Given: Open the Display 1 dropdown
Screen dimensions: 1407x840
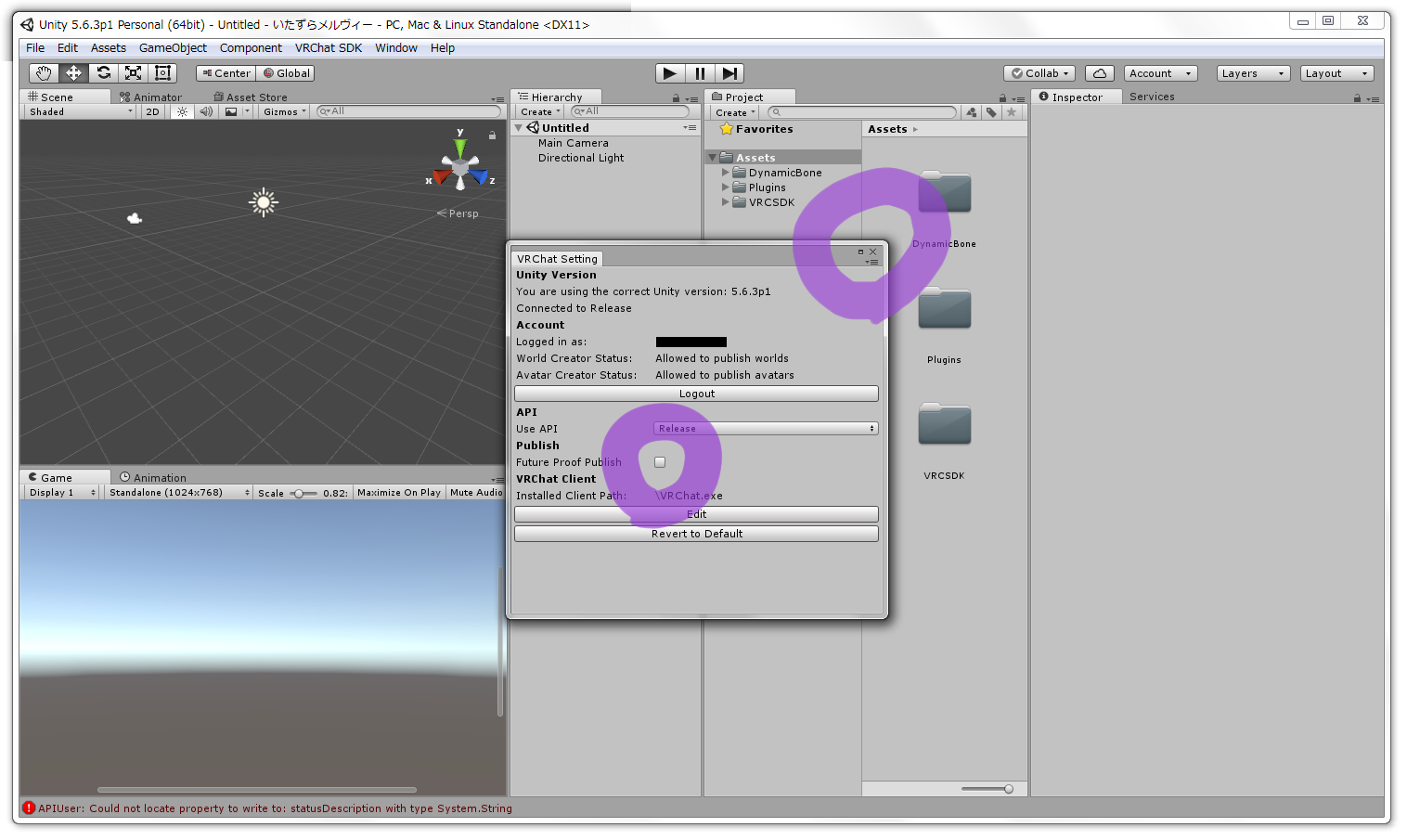Looking at the screenshot, I should click(61, 493).
